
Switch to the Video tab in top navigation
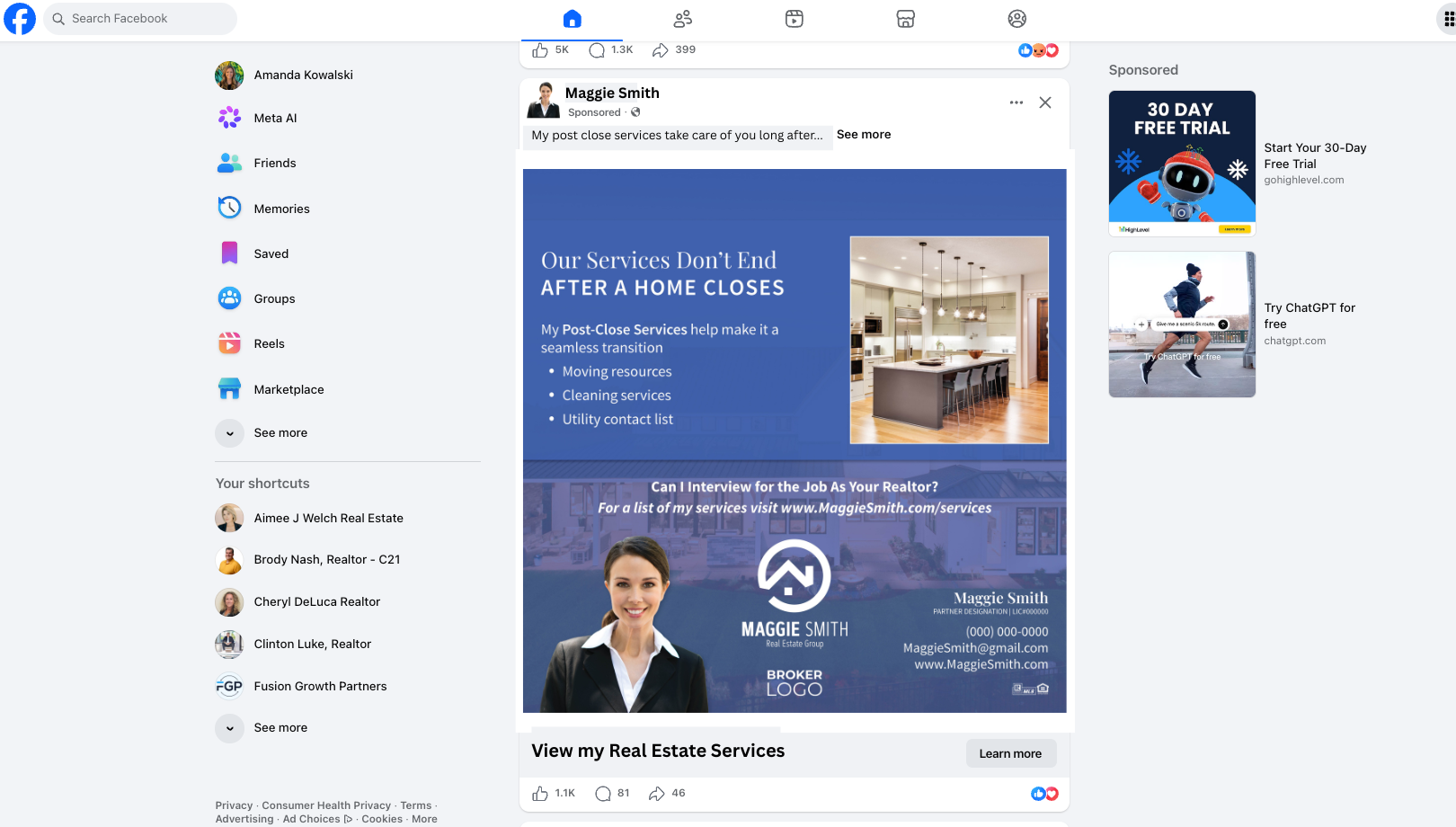tap(795, 19)
